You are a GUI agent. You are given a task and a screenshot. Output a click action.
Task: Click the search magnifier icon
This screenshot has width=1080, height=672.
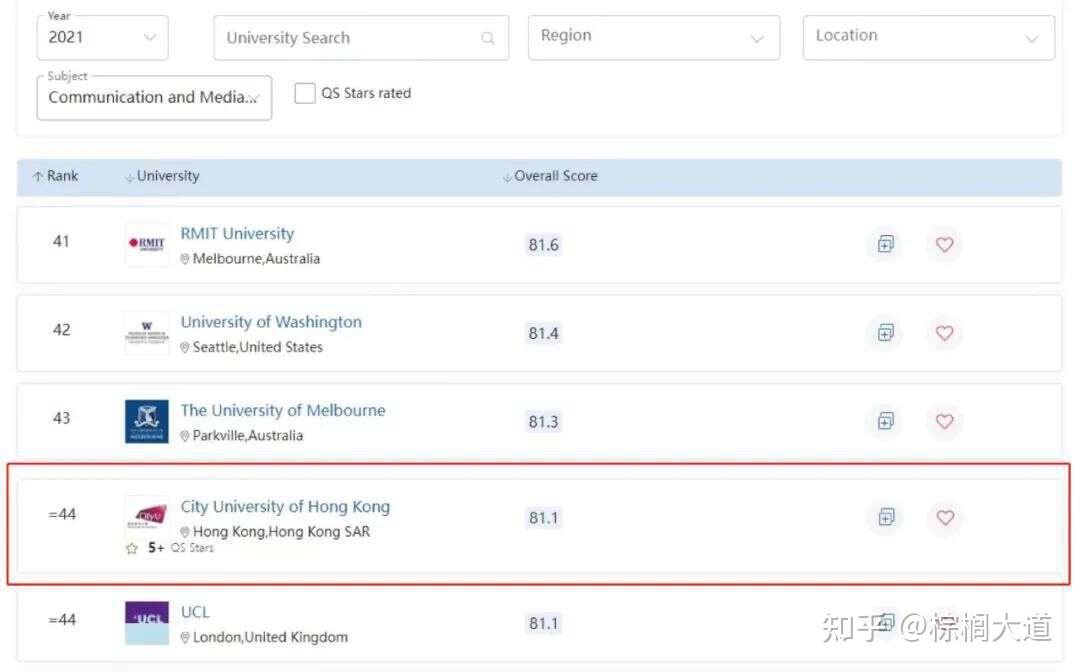[x=488, y=39]
